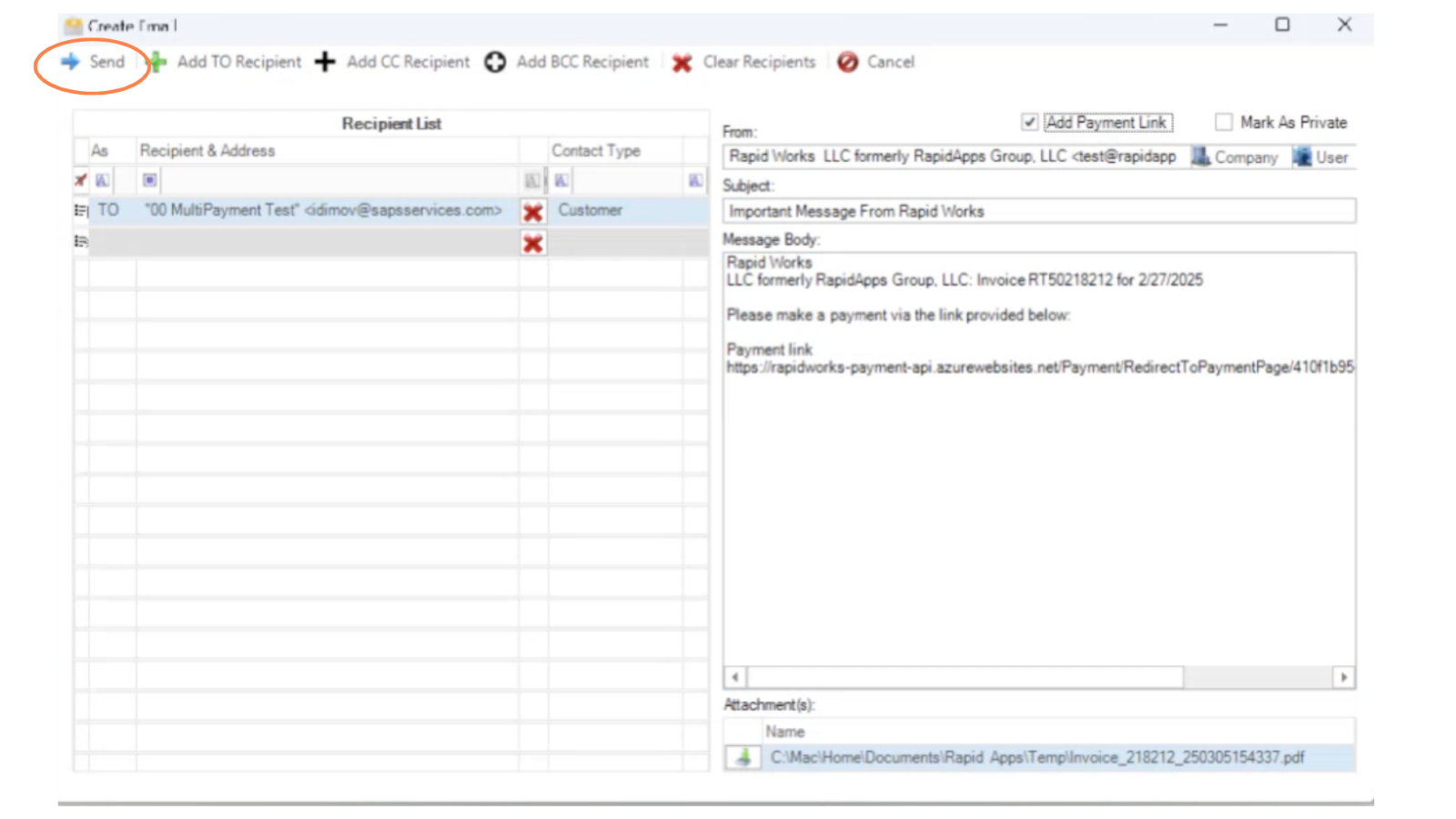1456x819 pixels.
Task: Click the horizontal scrollbar thumb in message body
Action: point(965,677)
